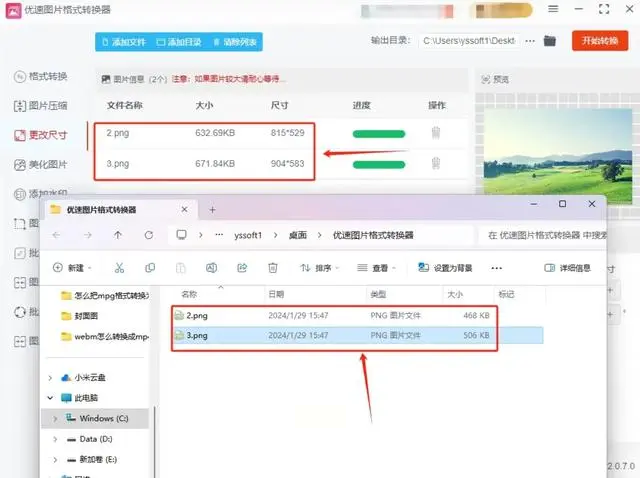Select 美化图片 in the converter sidebar
Image resolution: width=640 pixels, height=478 pixels.
tap(41, 165)
